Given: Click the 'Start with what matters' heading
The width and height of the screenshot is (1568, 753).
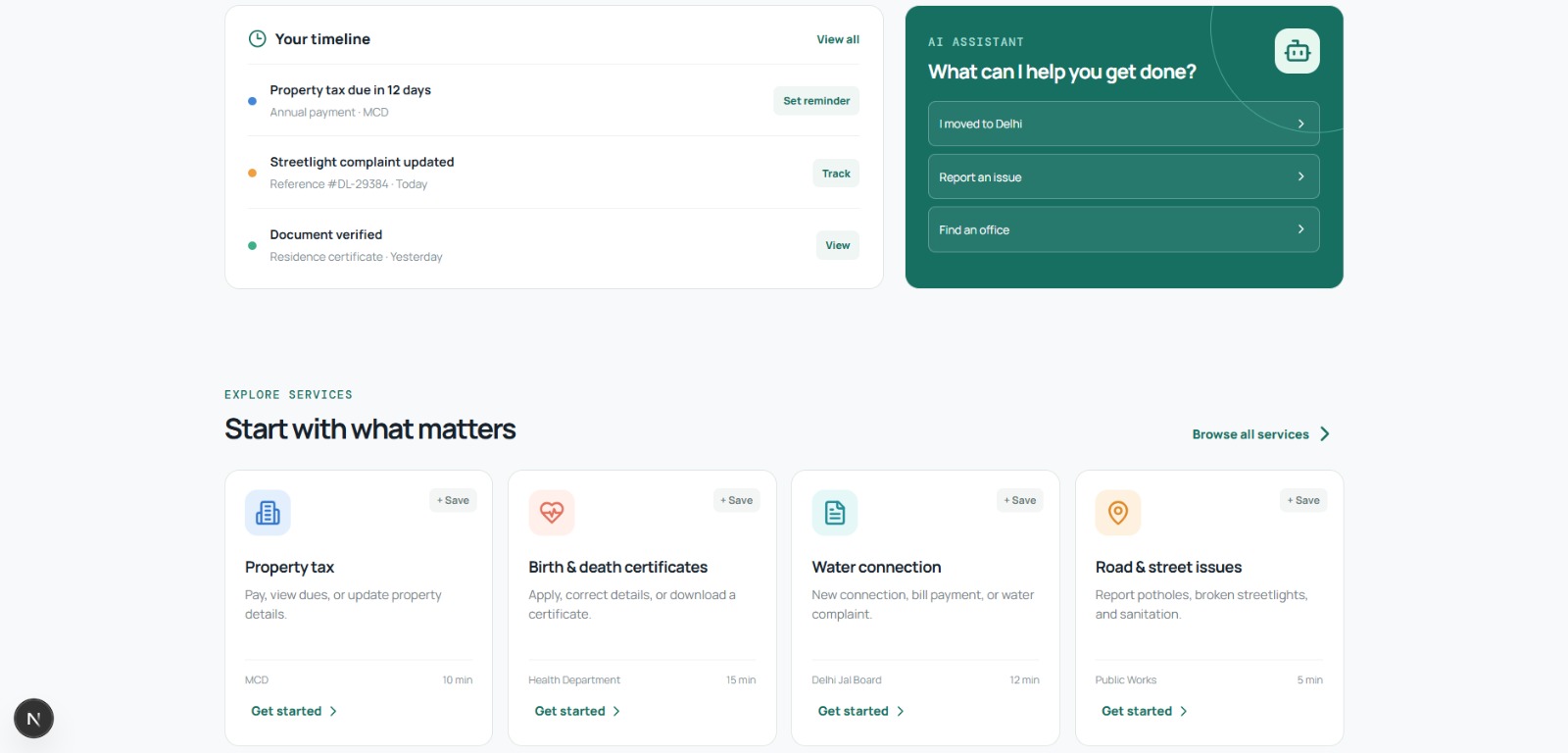Looking at the screenshot, I should 370,429.
